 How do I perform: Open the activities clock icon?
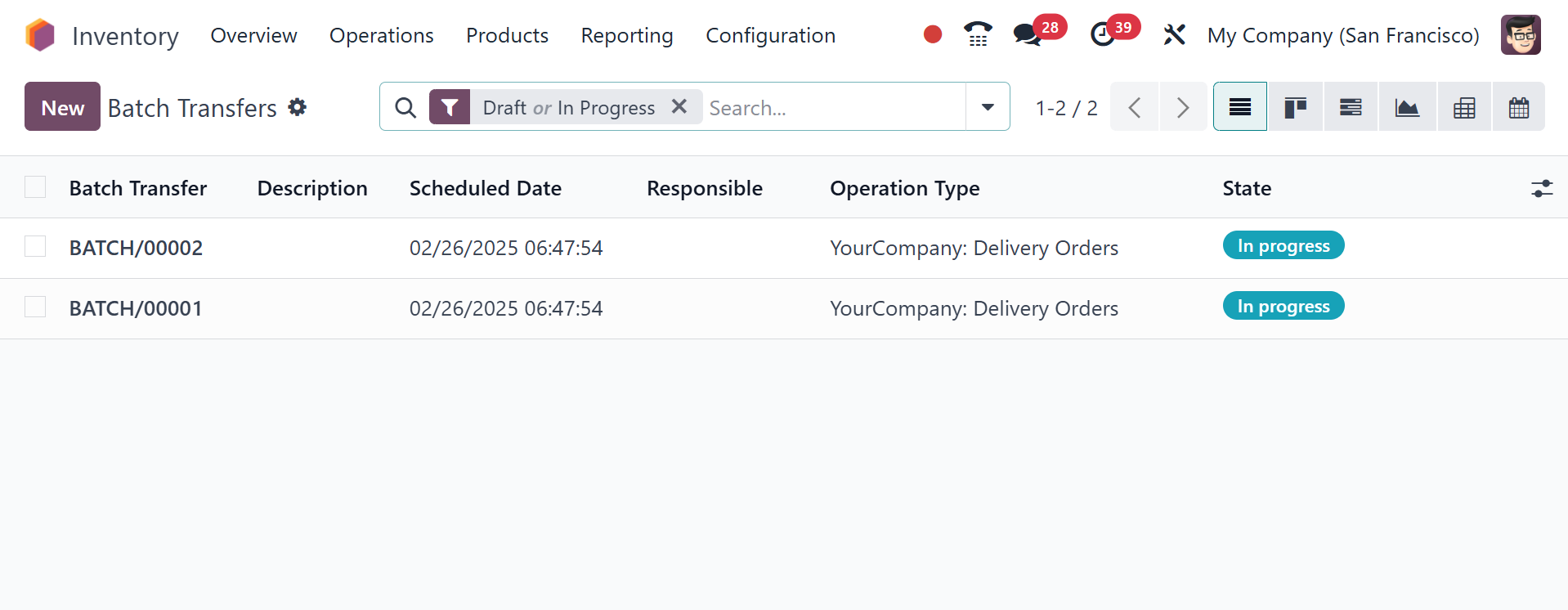click(x=1103, y=34)
